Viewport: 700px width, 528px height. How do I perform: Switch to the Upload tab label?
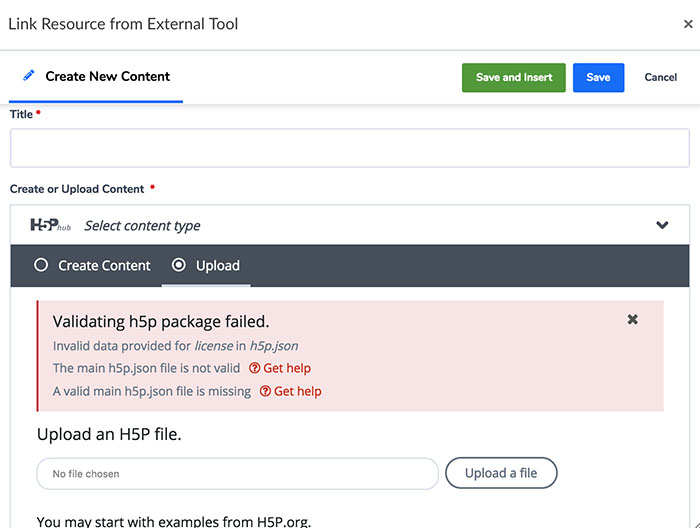218,266
